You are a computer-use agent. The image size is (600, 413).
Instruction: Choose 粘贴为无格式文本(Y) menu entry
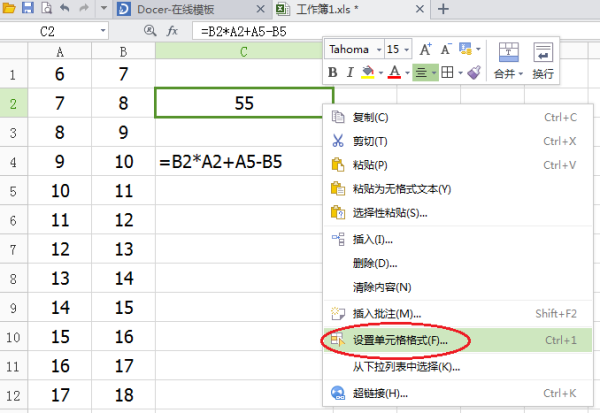[x=458, y=189]
